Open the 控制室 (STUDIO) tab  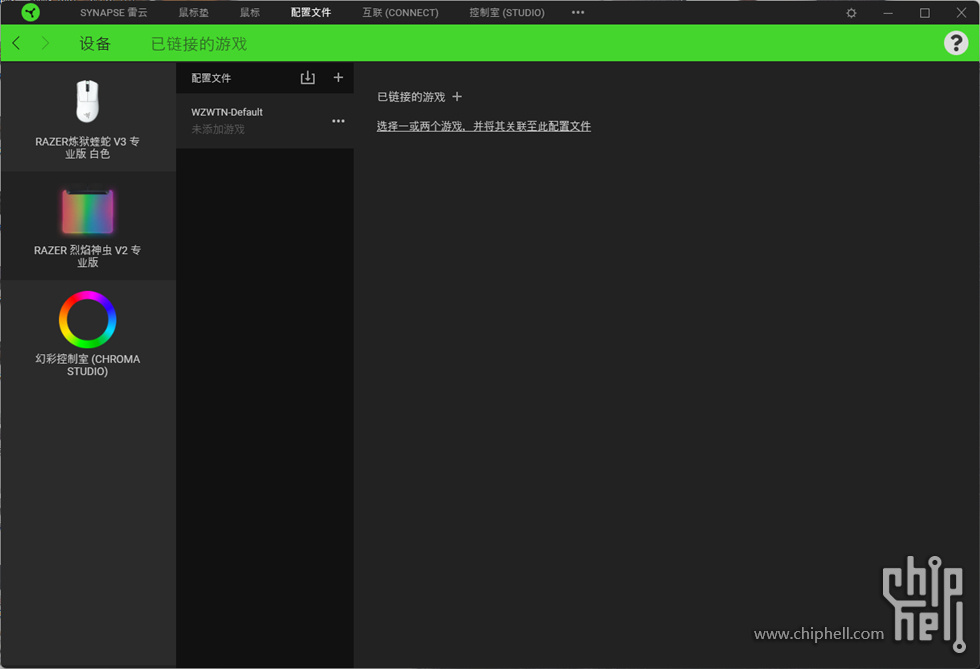507,13
